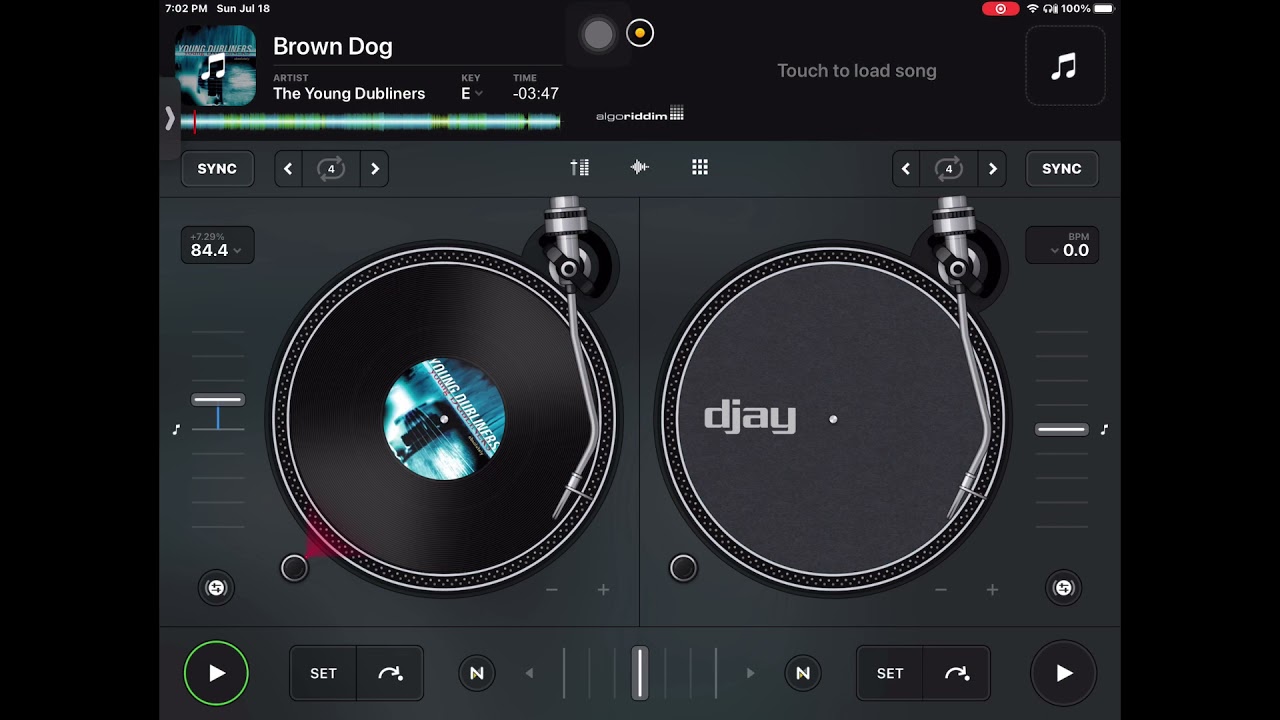This screenshot has height=720, width=1280.
Task: Toggle the yellow Automix indicator button
Action: click(640, 33)
